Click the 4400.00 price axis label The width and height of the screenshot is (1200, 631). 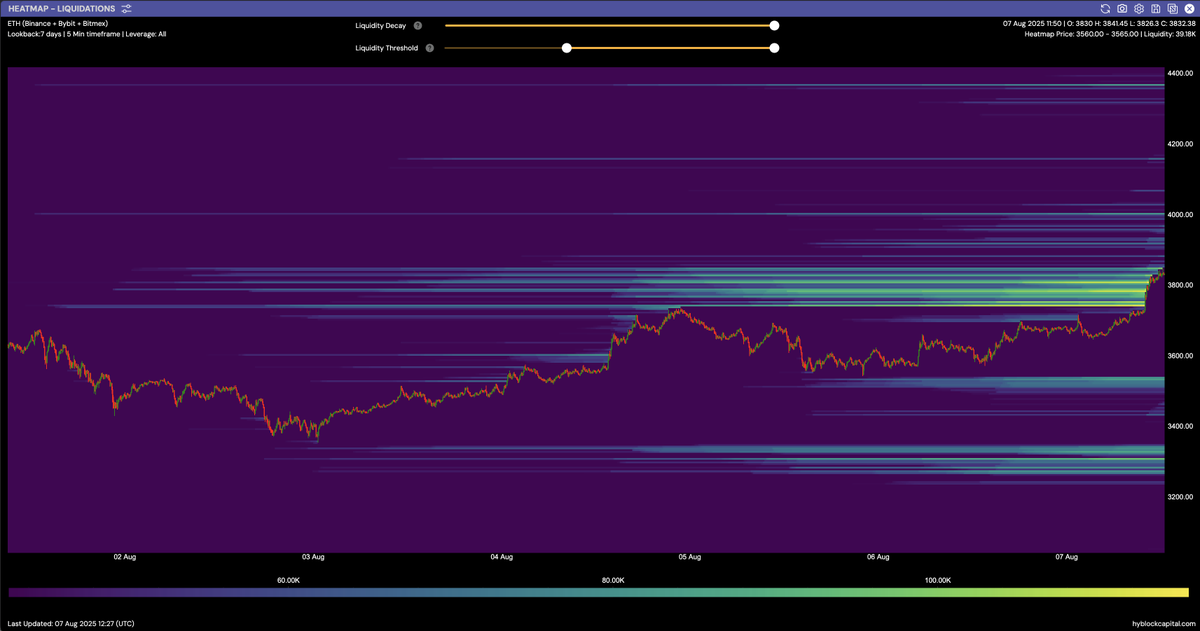point(1180,74)
